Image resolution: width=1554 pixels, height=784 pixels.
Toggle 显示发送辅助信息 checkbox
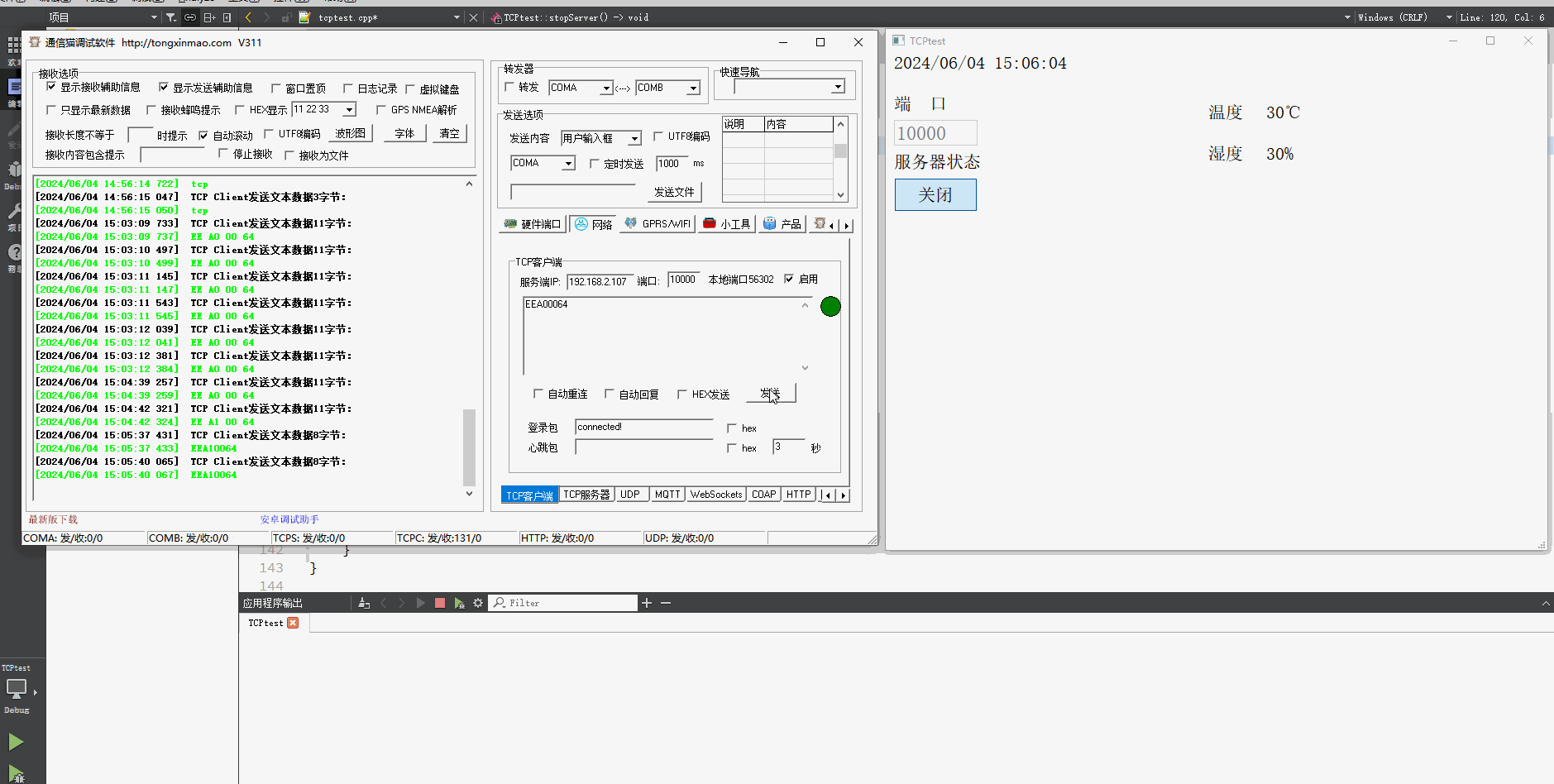click(164, 87)
